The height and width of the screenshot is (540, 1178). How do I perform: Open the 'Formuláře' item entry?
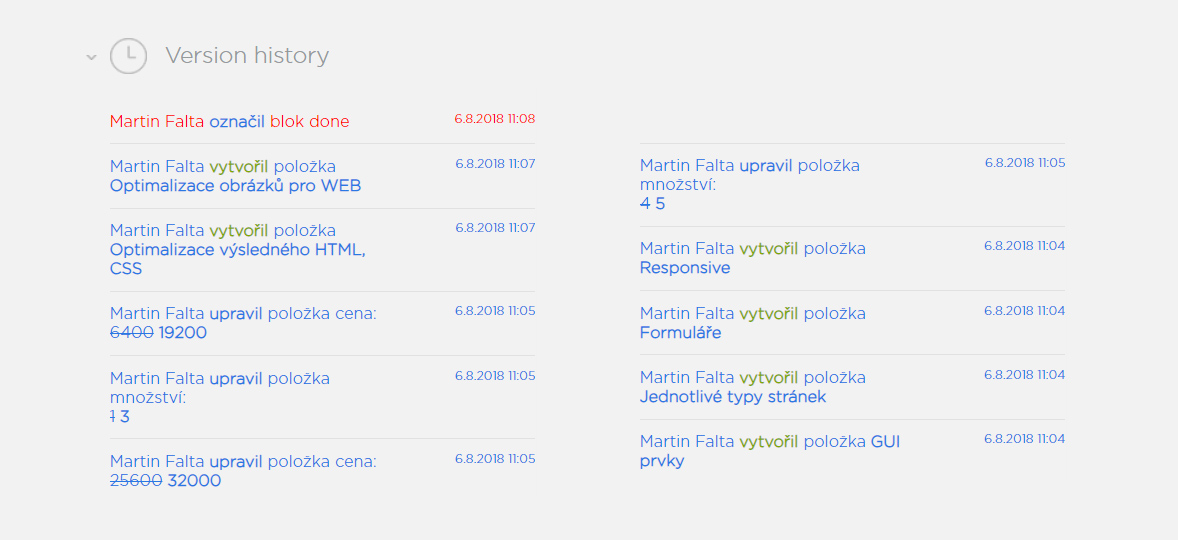(x=681, y=333)
